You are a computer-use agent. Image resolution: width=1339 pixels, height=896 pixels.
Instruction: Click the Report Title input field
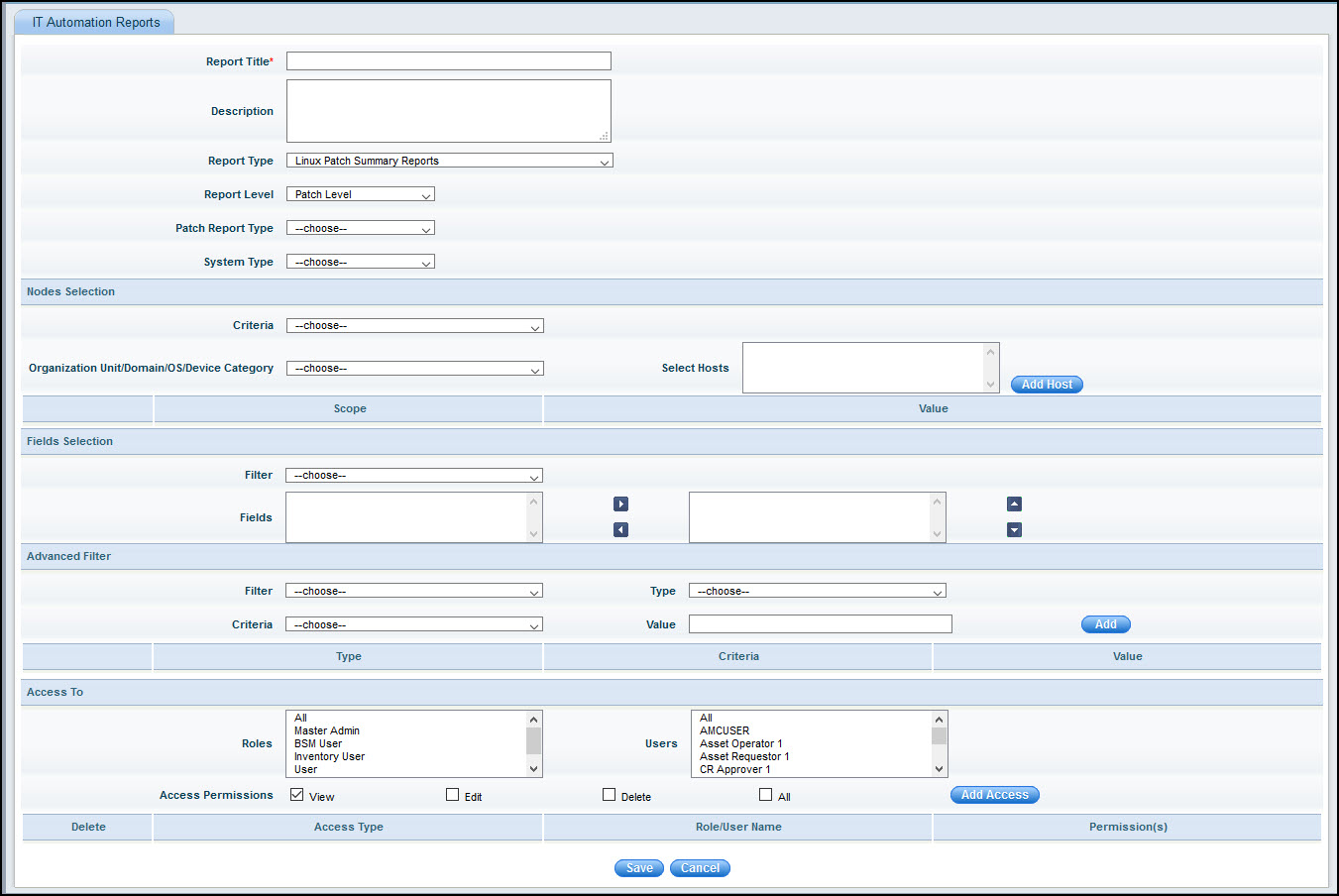pos(448,61)
